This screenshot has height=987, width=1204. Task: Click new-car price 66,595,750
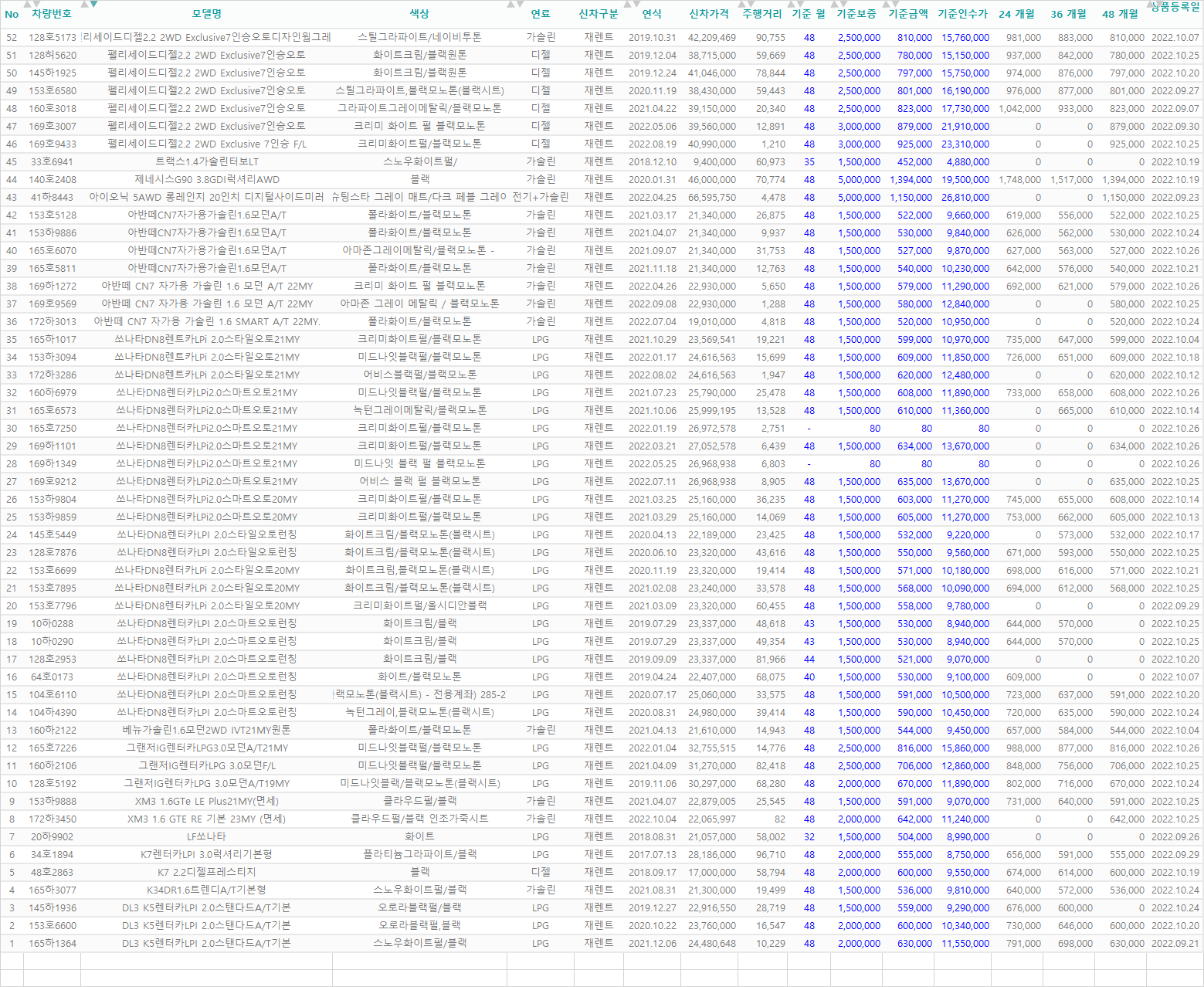coord(712,198)
